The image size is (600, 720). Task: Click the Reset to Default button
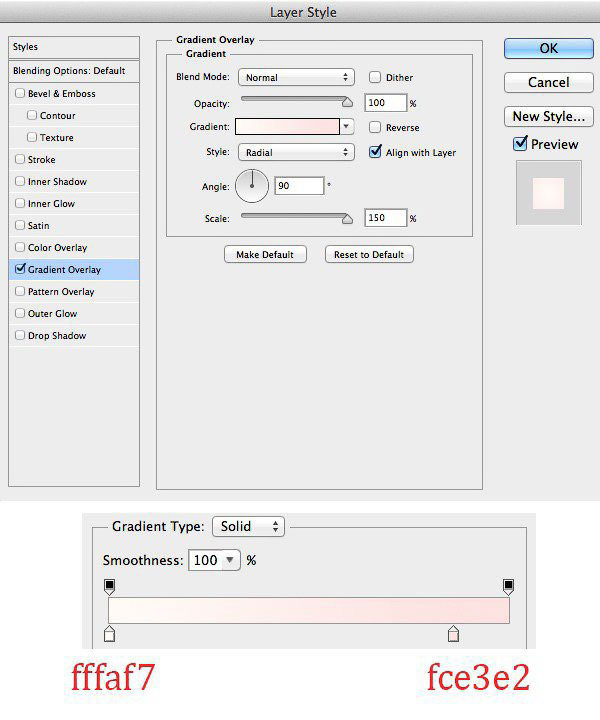(x=369, y=254)
